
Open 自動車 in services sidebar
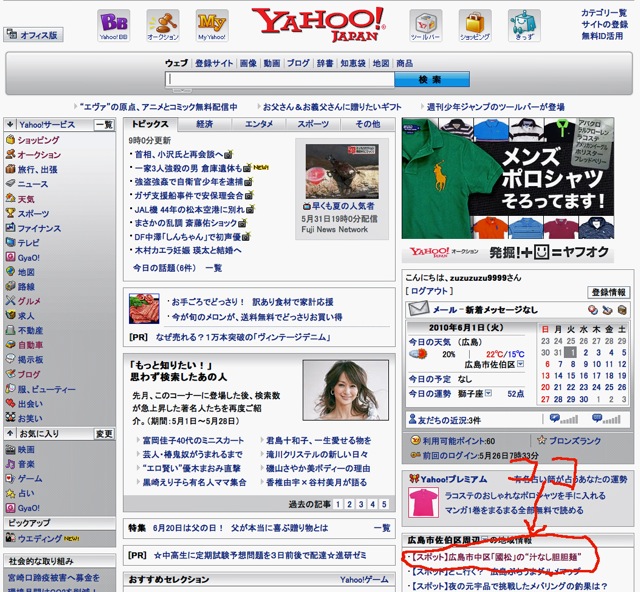[x=30, y=345]
